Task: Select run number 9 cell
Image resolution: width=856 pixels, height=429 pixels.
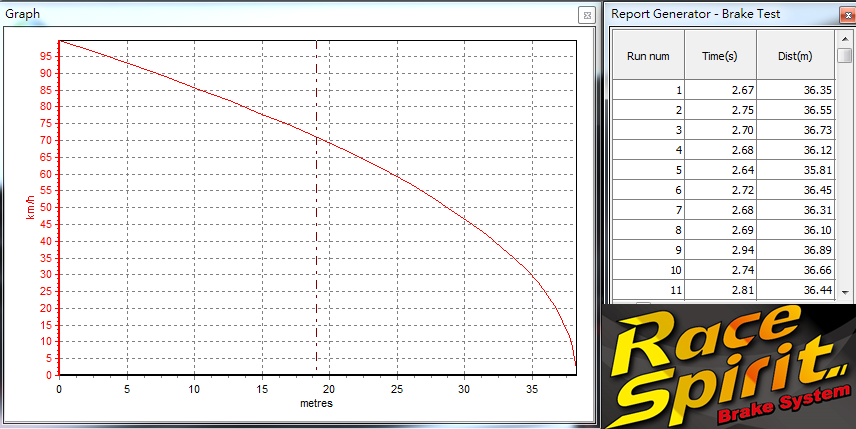Action: (648, 250)
